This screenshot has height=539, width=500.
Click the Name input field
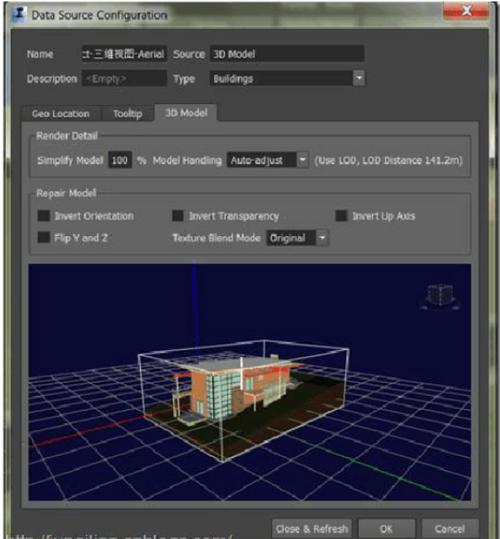click(x=124, y=54)
